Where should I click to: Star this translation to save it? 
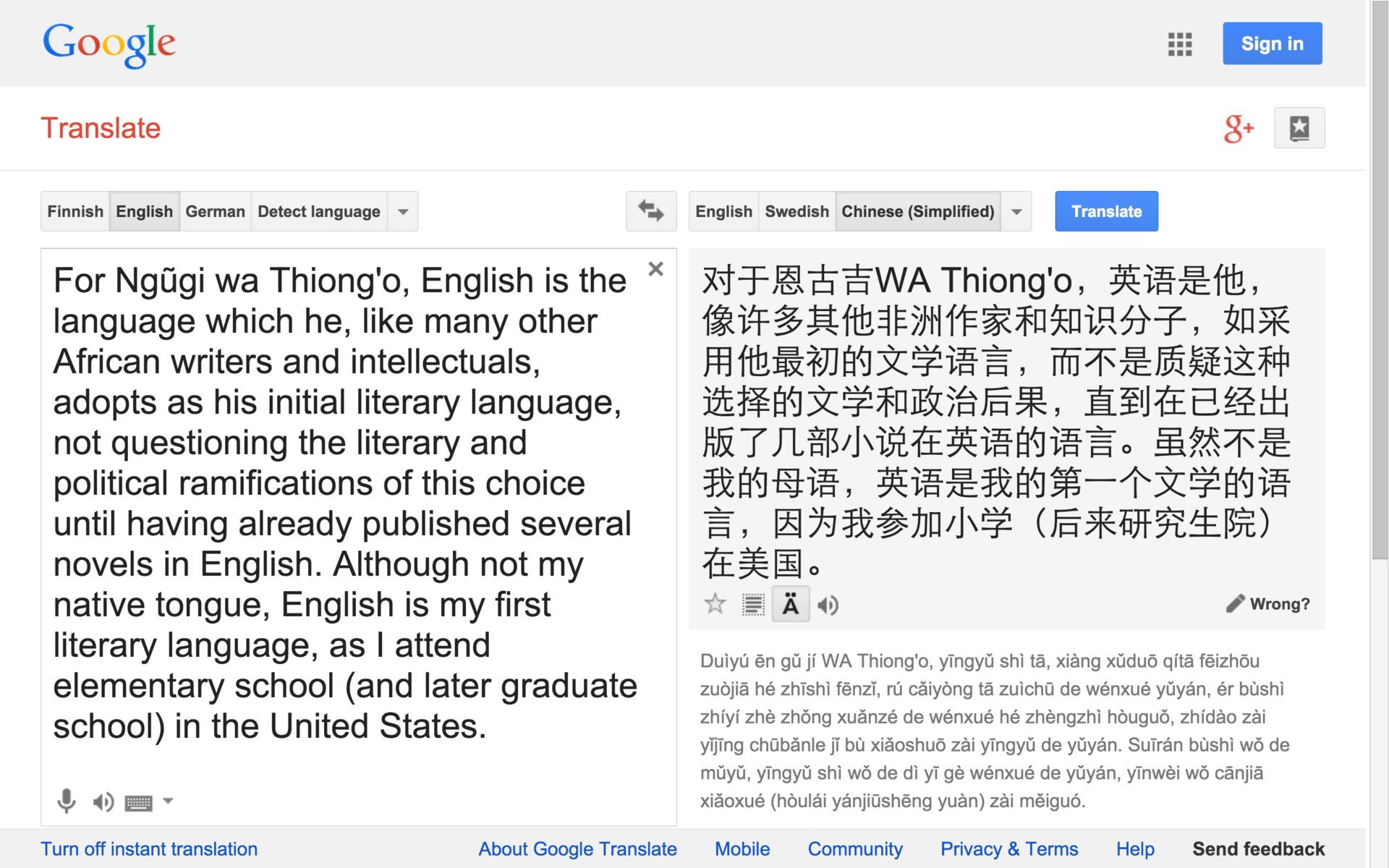pos(715,604)
